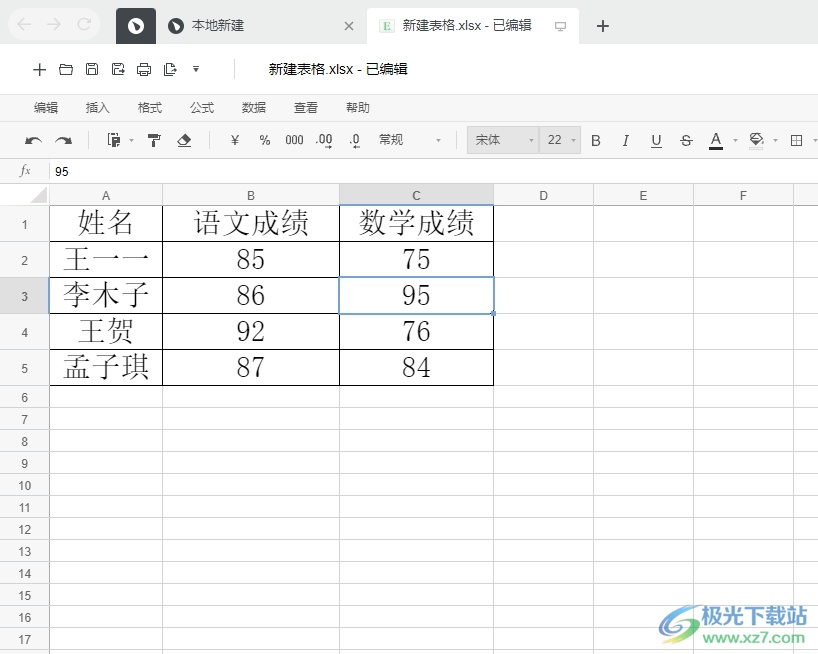
Task: Click the export file icon
Action: coord(170,69)
